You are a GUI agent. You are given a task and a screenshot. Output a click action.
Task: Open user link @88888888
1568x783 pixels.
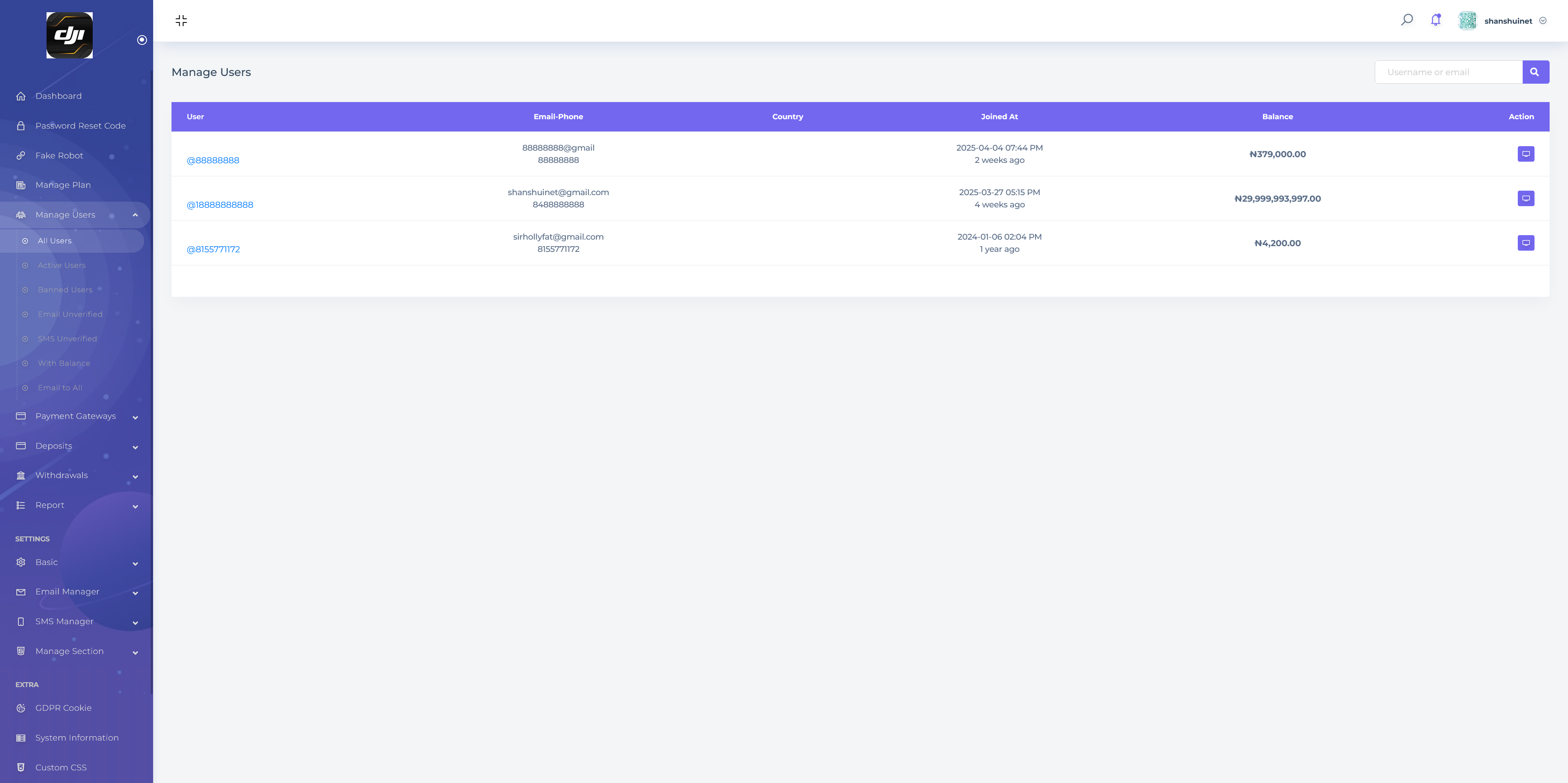212,160
